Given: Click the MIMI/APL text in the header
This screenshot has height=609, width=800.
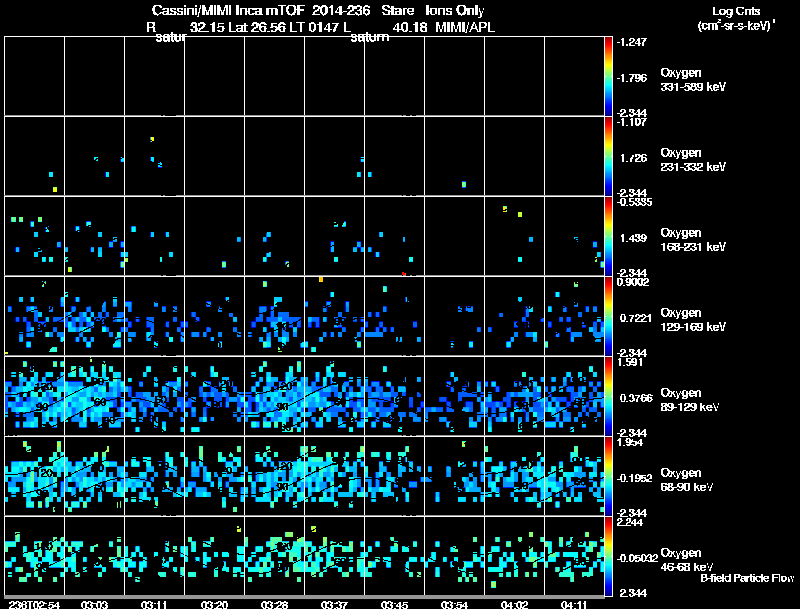Looking at the screenshot, I should click(x=463, y=27).
